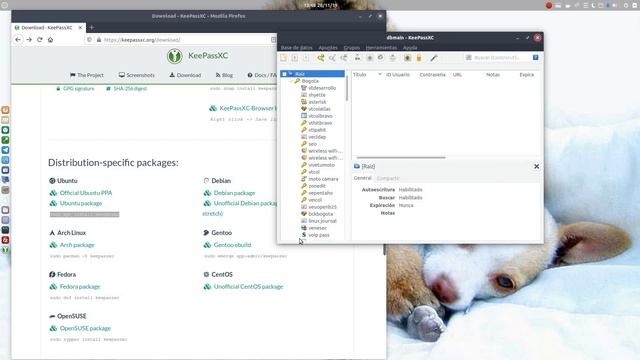
Task: Click the KeePassXC website logo
Action: coord(198,56)
